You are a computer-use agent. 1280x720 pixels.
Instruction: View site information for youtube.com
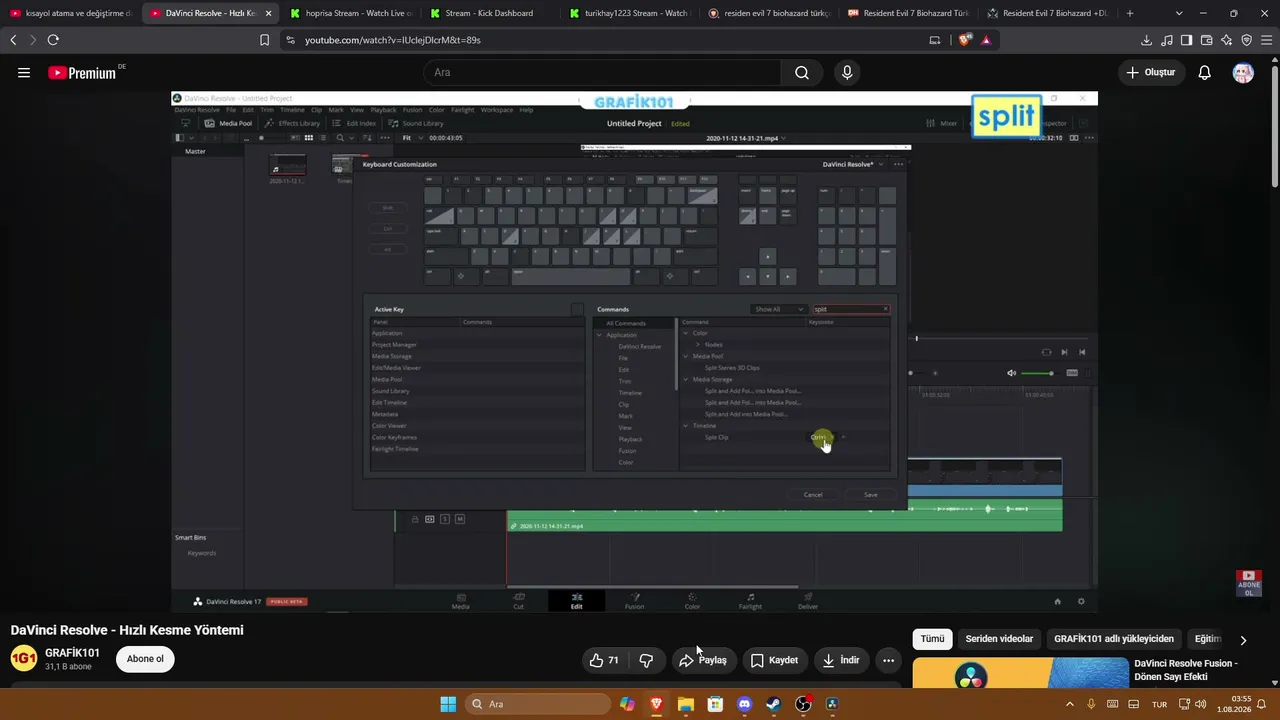290,40
